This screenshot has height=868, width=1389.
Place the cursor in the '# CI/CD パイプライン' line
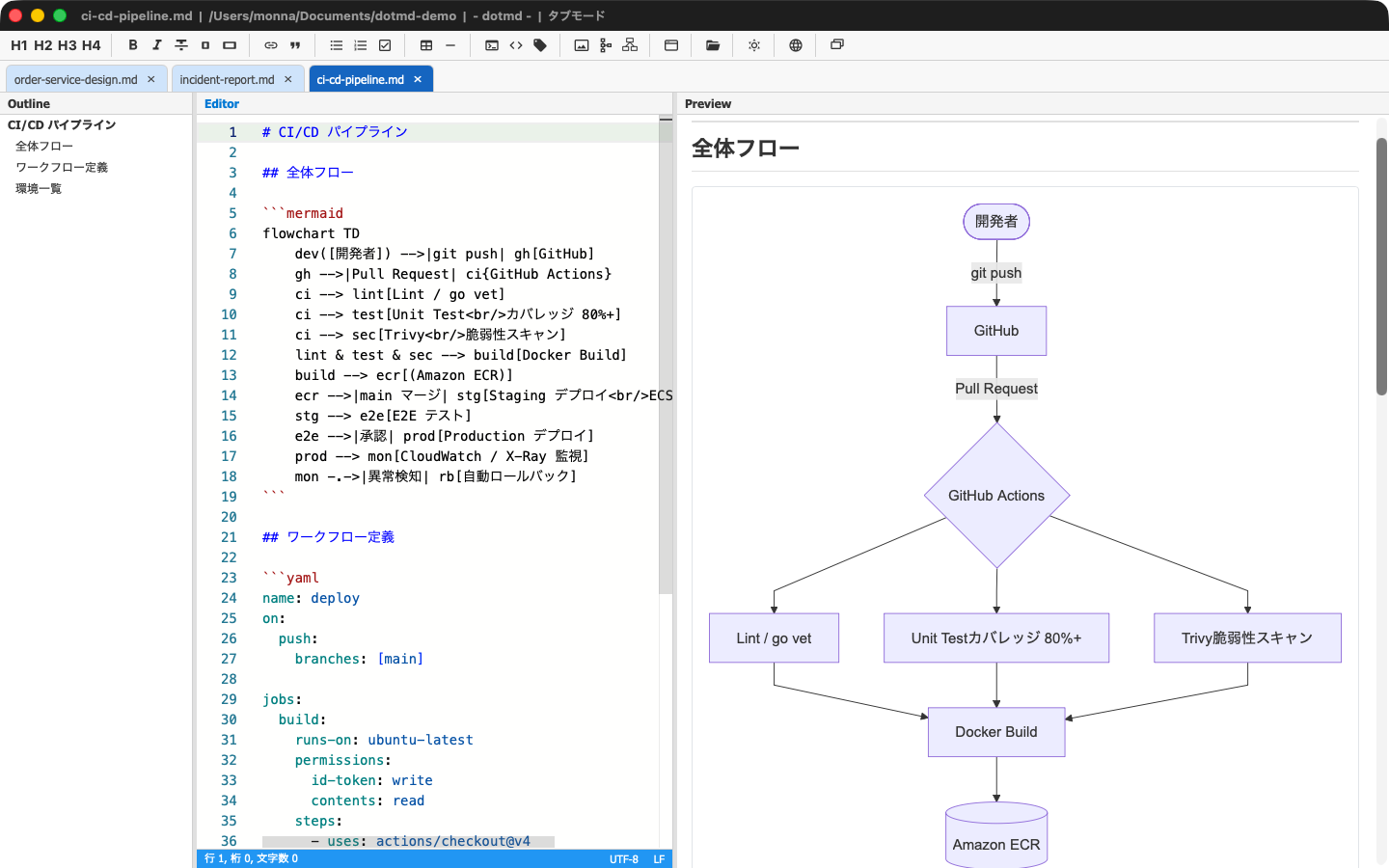(x=335, y=132)
